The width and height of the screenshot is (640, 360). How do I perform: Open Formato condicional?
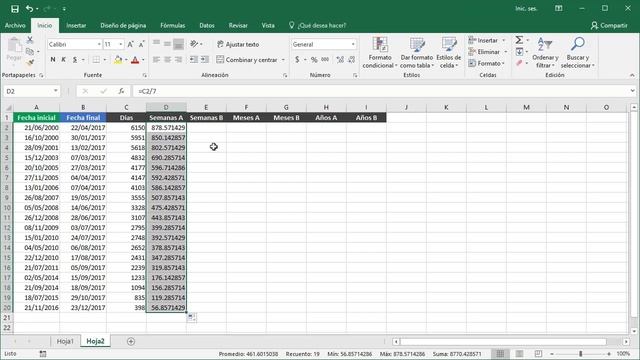click(x=380, y=53)
